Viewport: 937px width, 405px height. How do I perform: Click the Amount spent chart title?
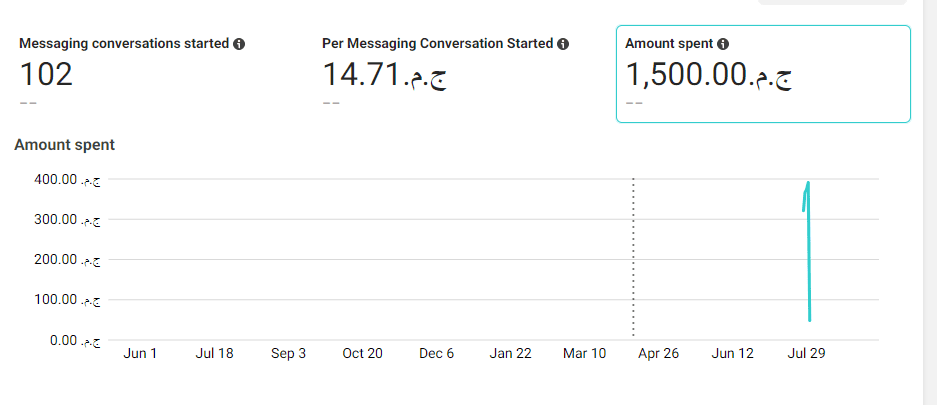tap(65, 145)
